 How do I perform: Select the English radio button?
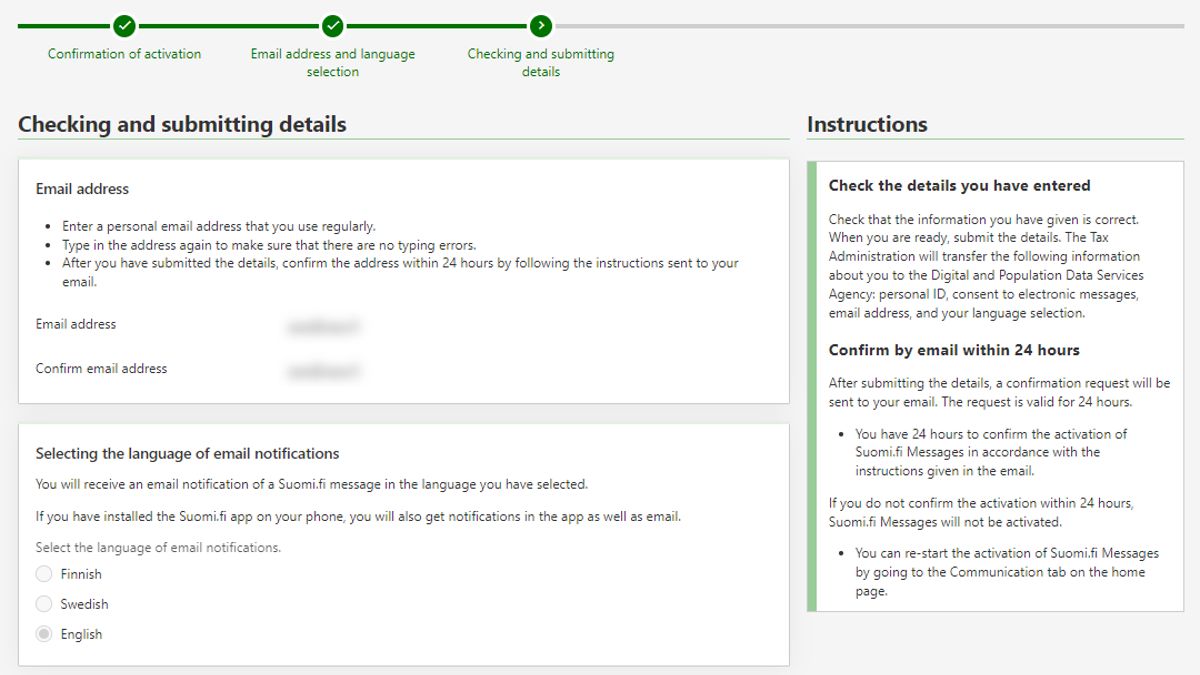[x=44, y=634]
